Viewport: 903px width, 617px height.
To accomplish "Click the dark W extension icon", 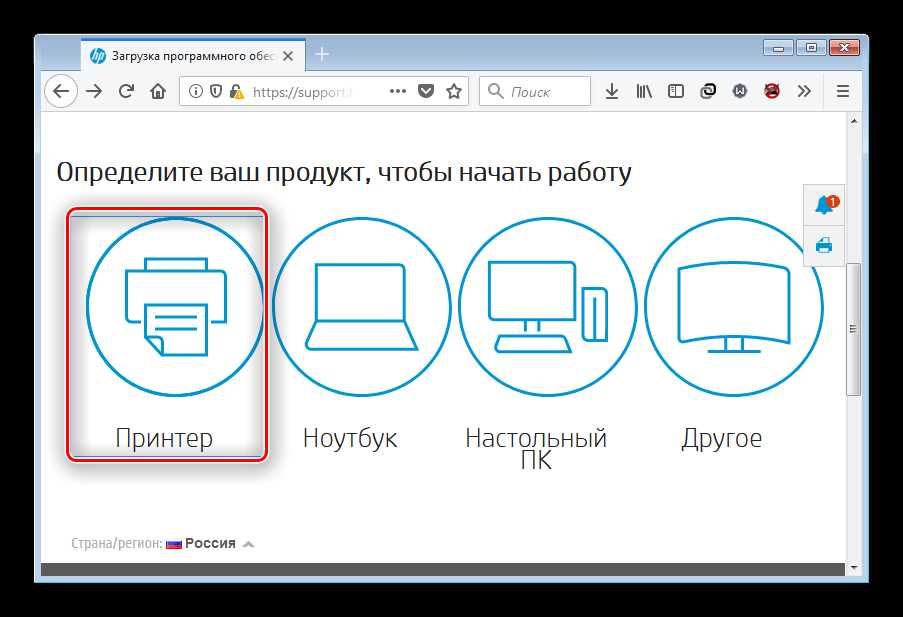I will click(x=739, y=91).
